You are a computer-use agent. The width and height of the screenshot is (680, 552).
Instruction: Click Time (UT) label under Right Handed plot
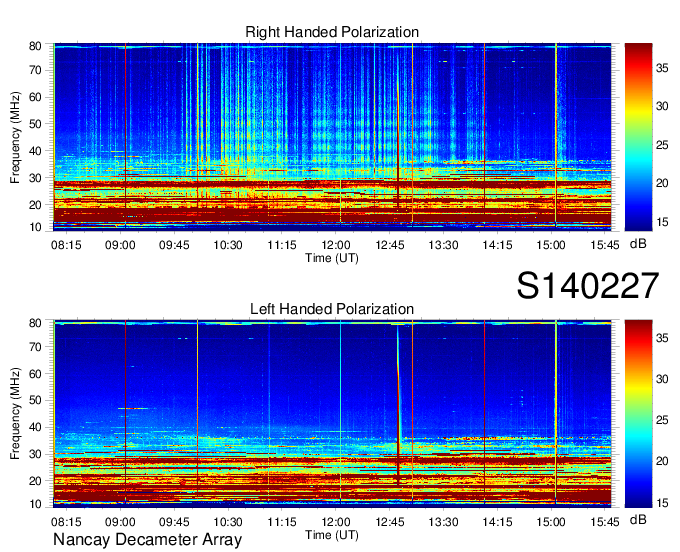[x=332, y=258]
